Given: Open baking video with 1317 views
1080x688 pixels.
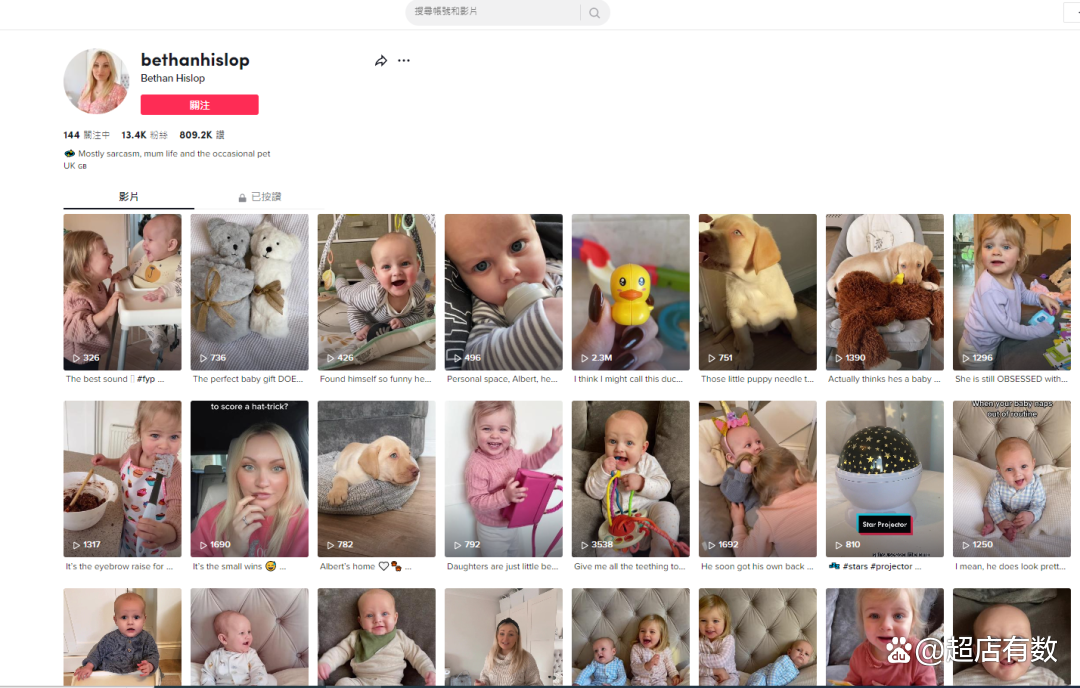Looking at the screenshot, I should [x=123, y=479].
